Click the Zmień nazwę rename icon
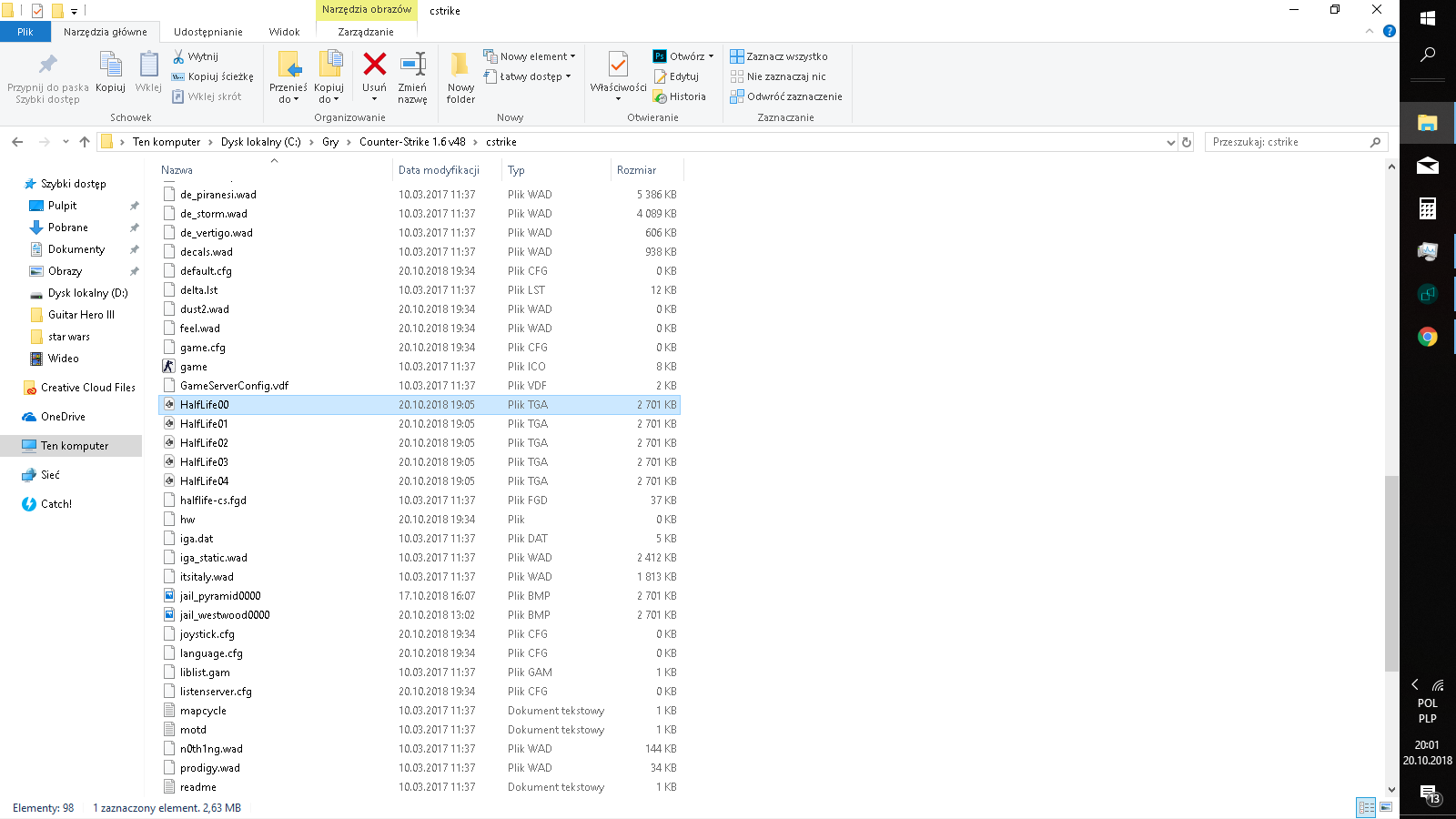Viewport: 1456px width, 819px height. point(412,66)
